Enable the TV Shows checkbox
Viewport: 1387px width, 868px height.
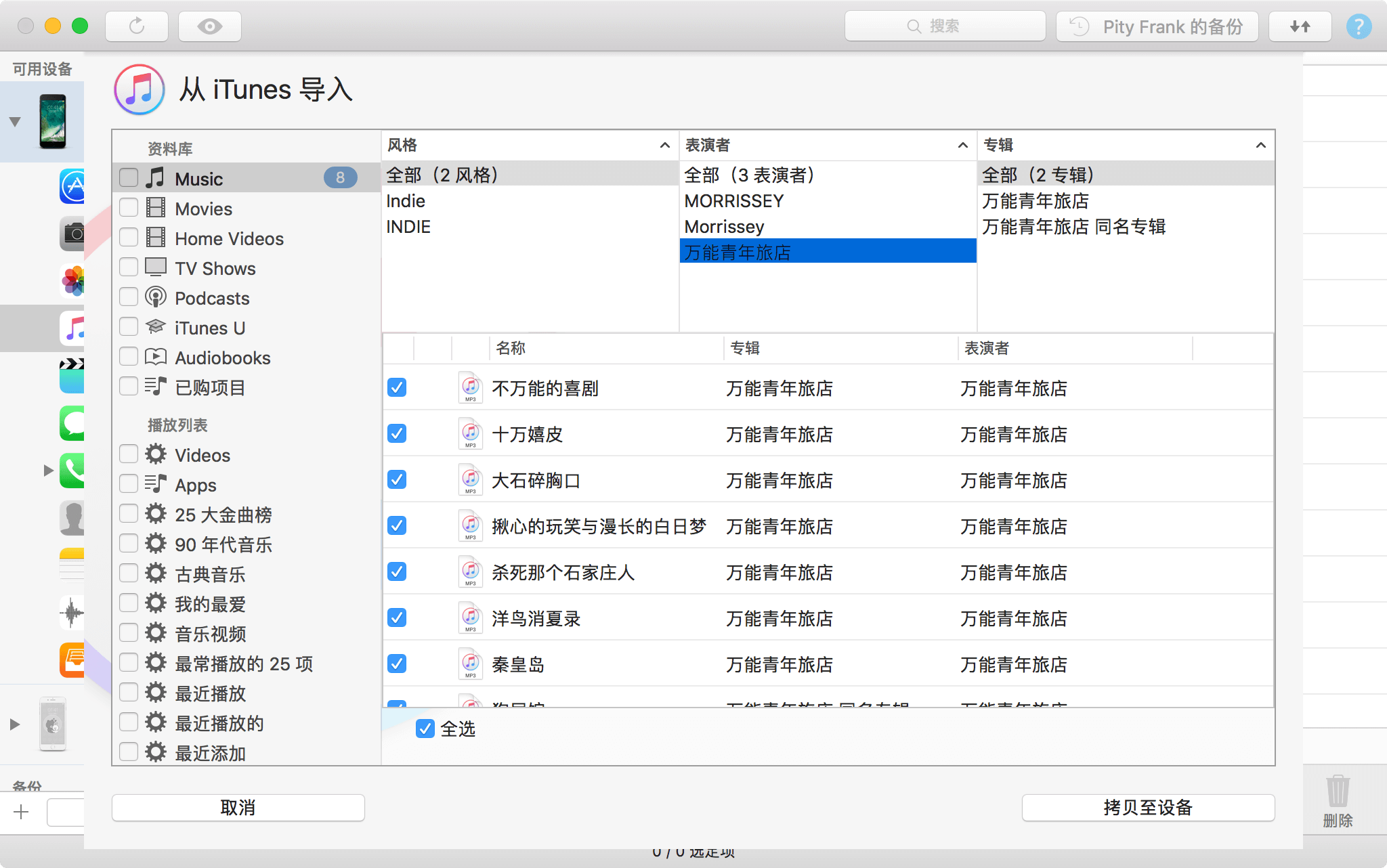click(129, 267)
